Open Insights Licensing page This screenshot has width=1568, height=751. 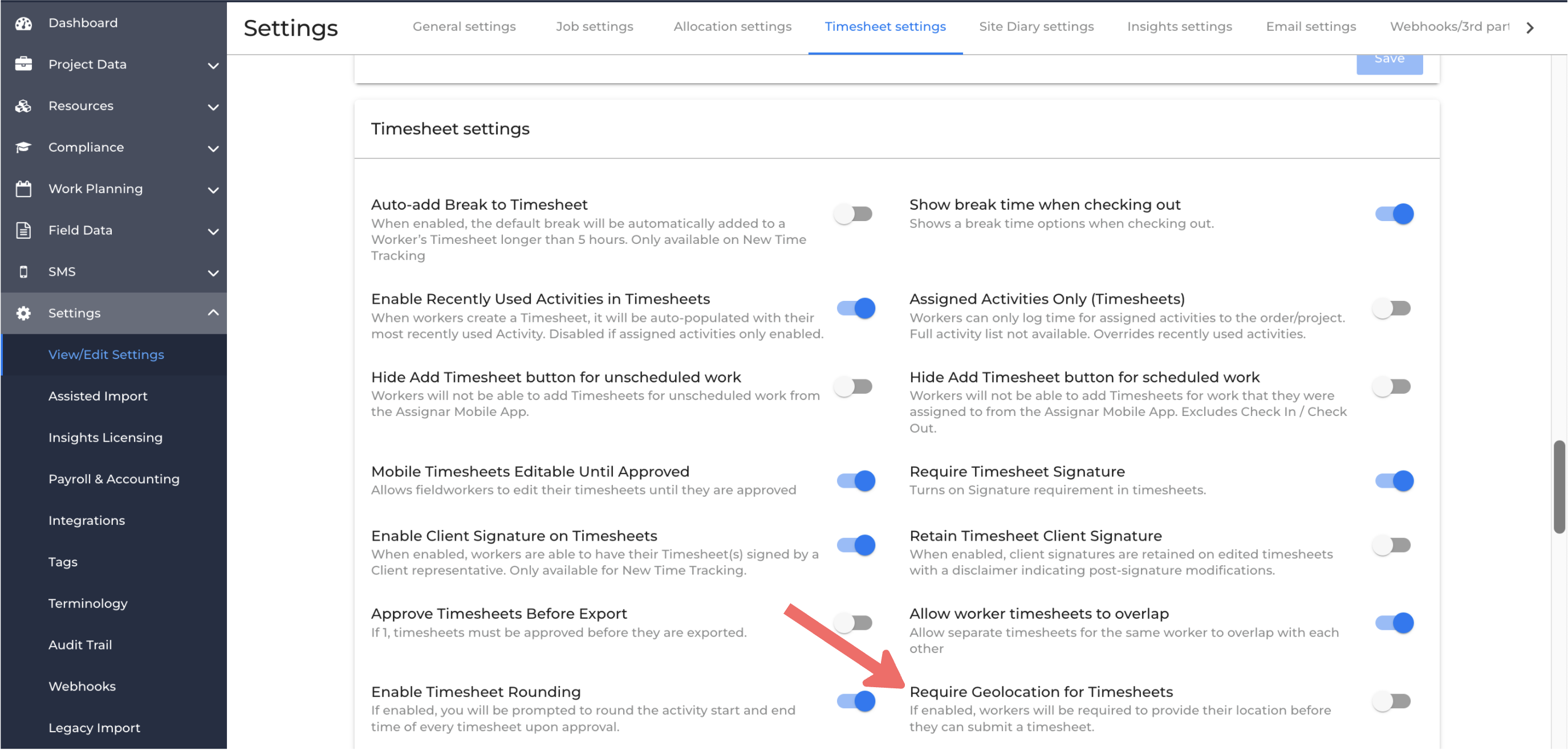(x=105, y=438)
